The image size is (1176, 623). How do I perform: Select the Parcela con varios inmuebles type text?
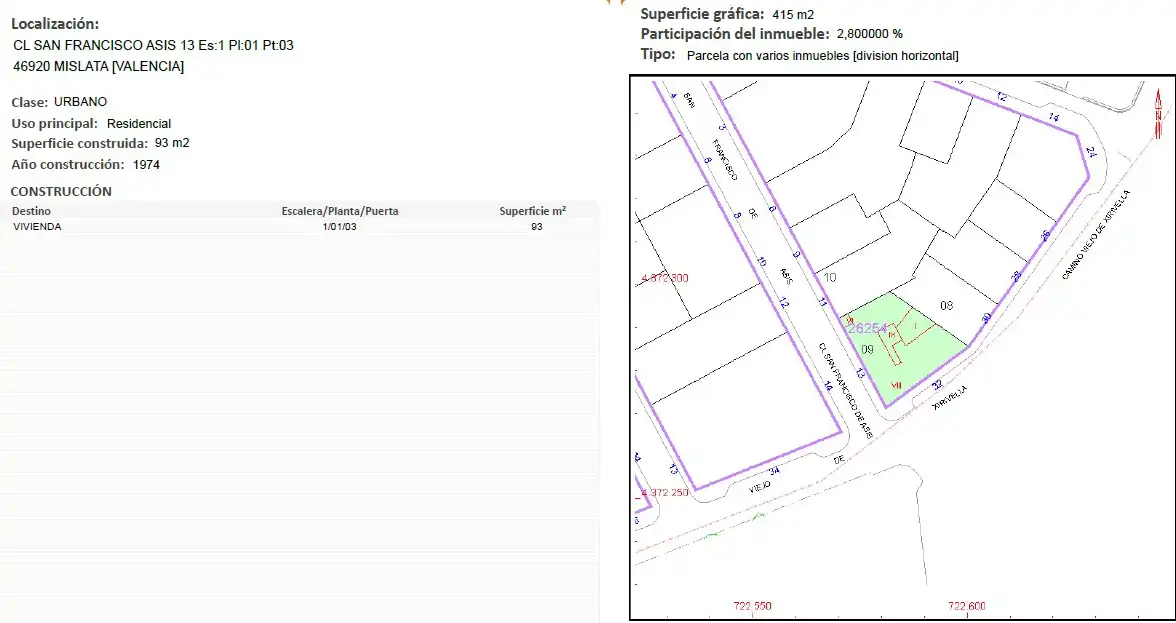[x=823, y=55]
